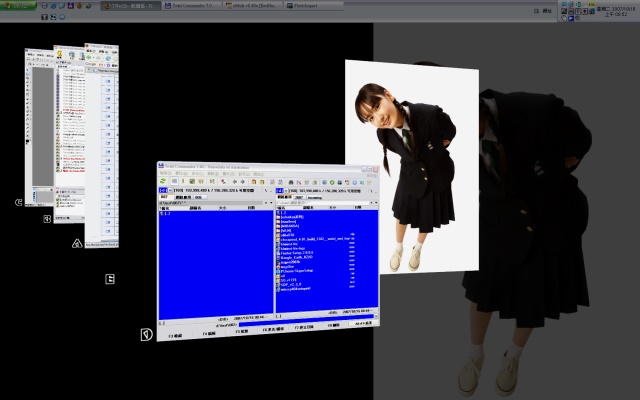Sort the left panel by the 日期 date column
The image size is (640, 400).
[251, 208]
